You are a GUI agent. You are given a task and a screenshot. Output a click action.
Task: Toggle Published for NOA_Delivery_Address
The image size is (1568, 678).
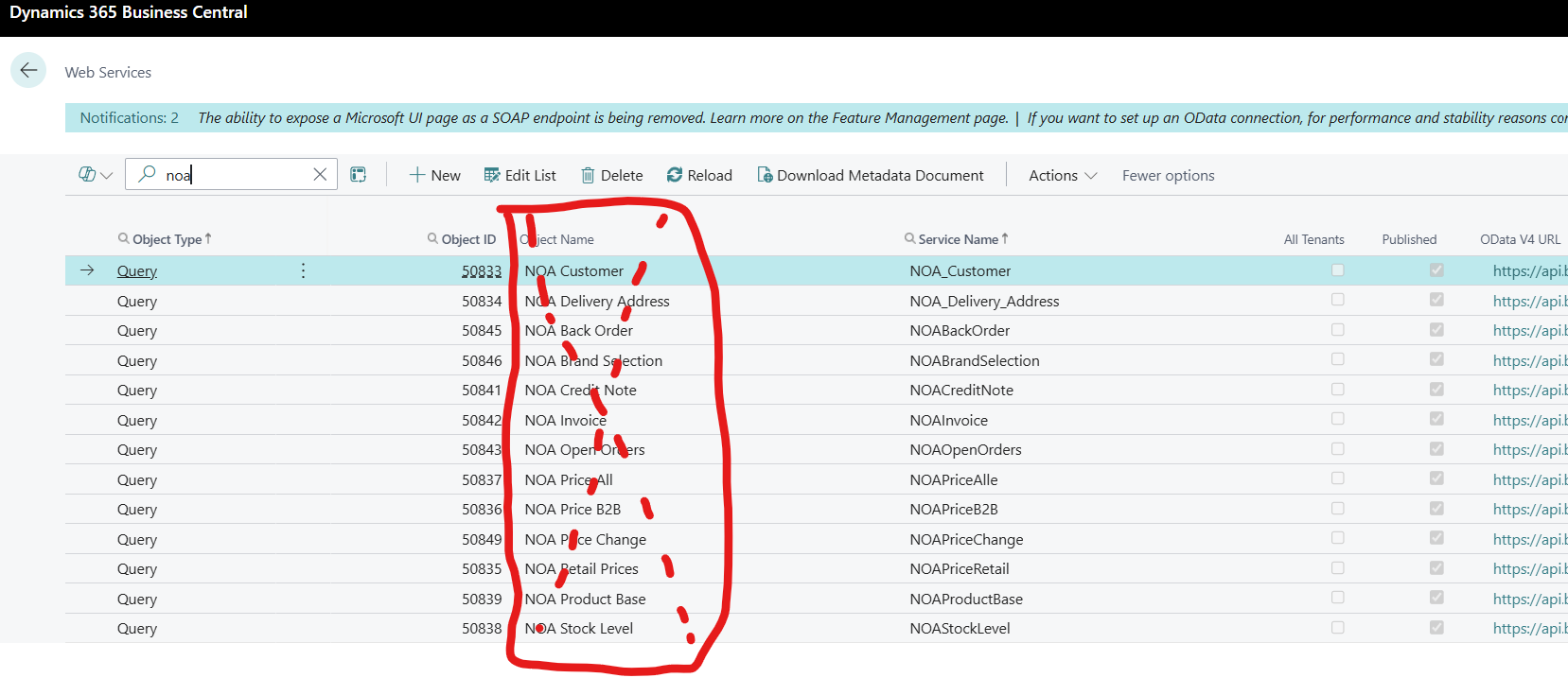point(1436,299)
